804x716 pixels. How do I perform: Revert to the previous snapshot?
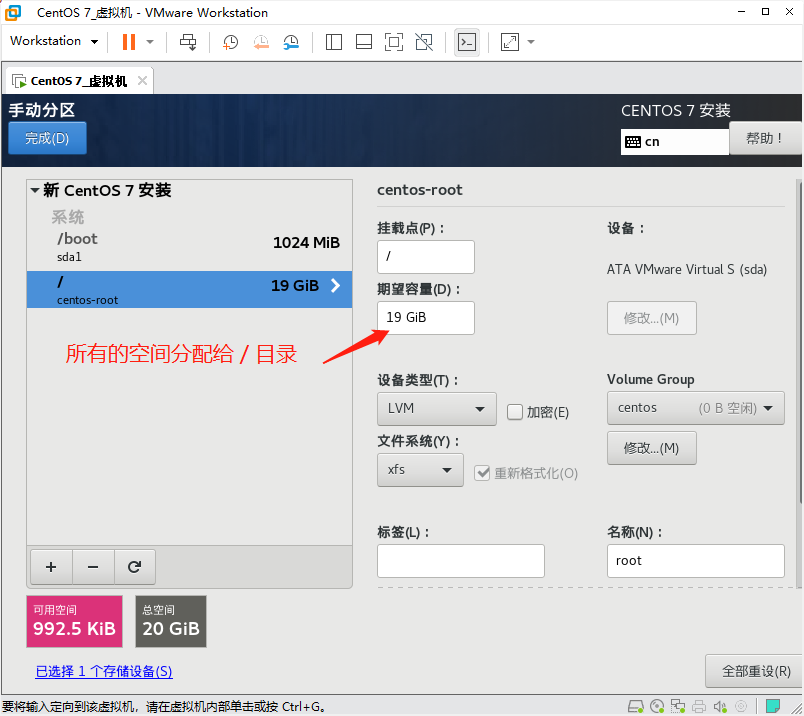pos(261,42)
